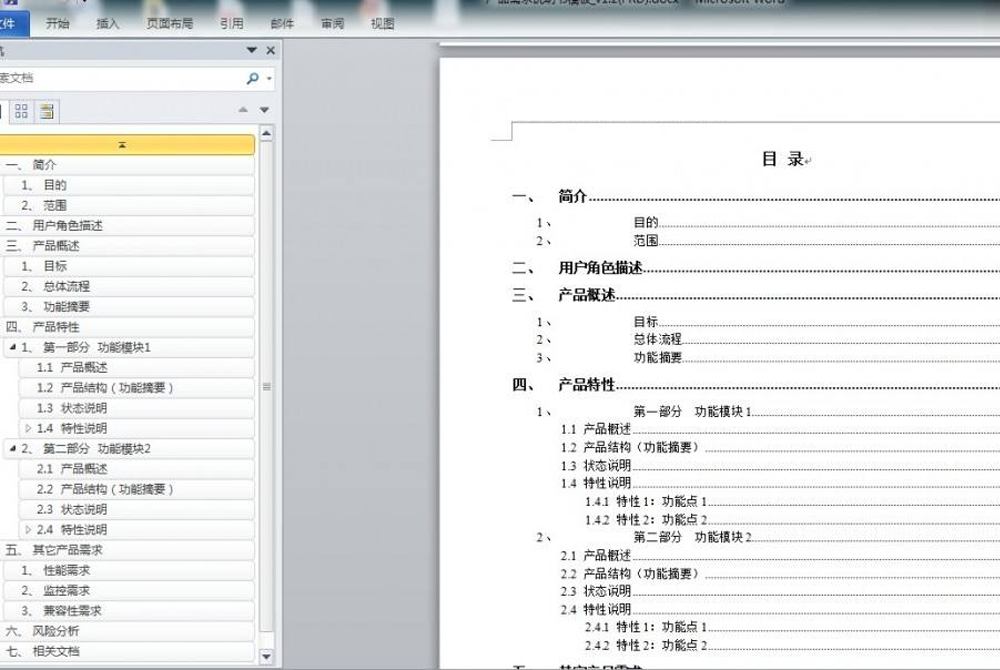The width and height of the screenshot is (1000, 670).
Task: Open the 页面布局 ribbon tab
Action: 169,23
